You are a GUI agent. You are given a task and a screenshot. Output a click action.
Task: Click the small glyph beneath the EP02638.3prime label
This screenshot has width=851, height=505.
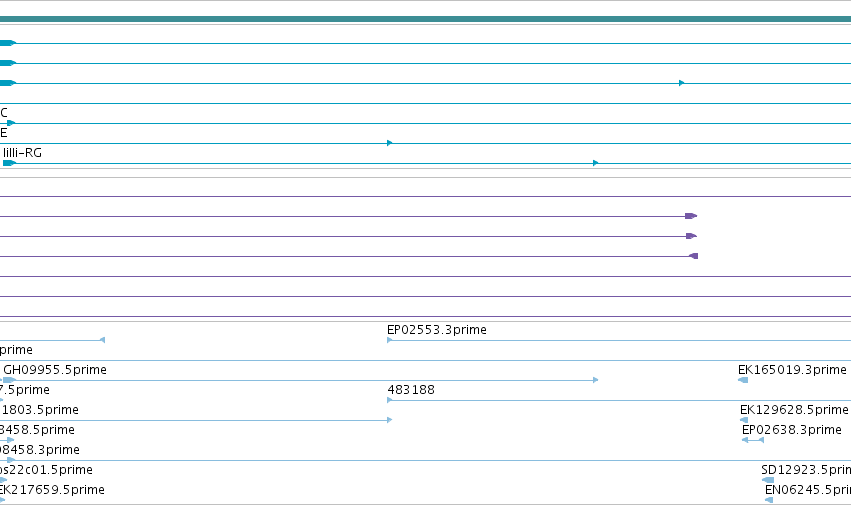[x=753, y=440]
